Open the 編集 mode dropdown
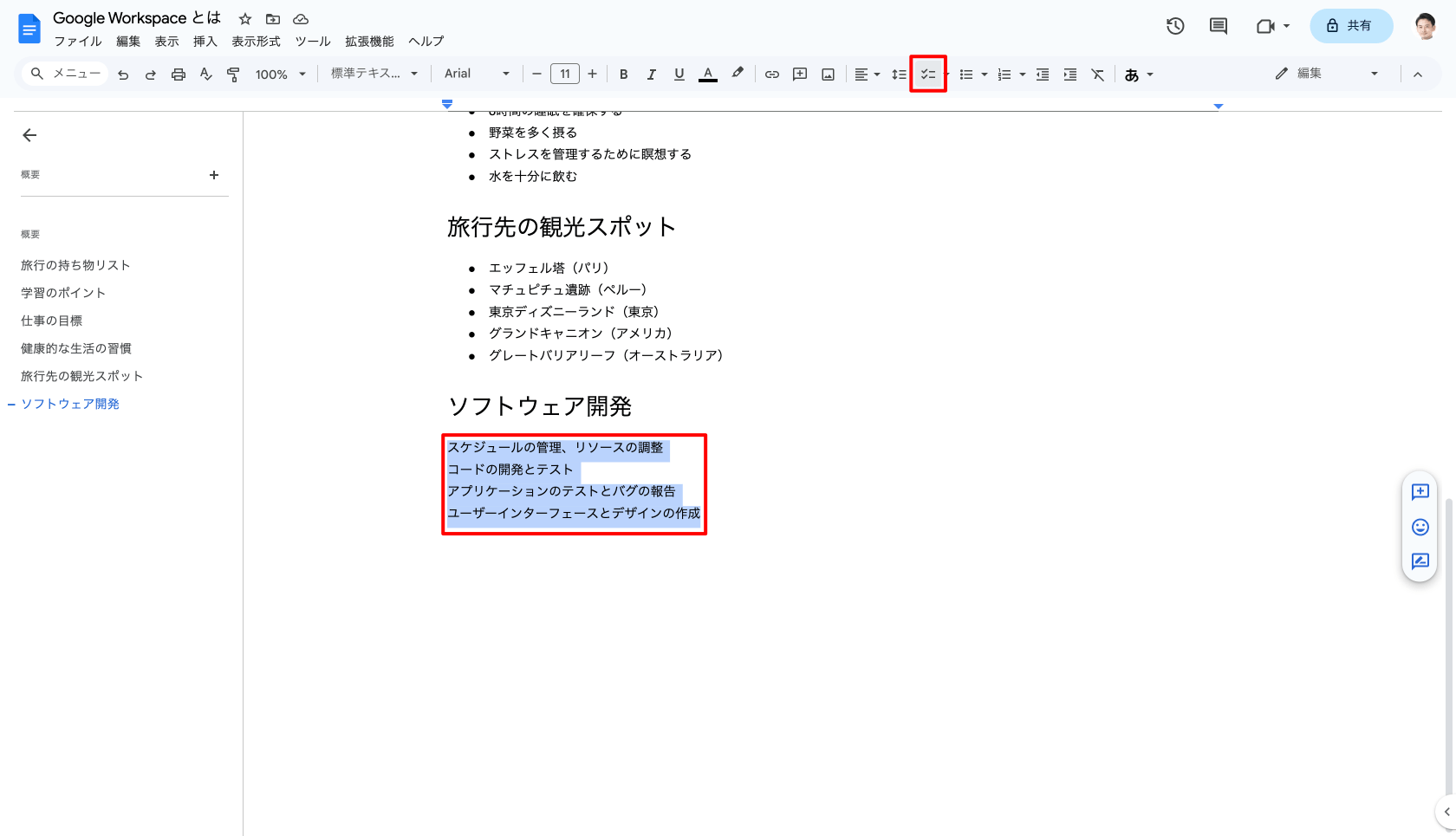 pyautogui.click(x=1326, y=75)
